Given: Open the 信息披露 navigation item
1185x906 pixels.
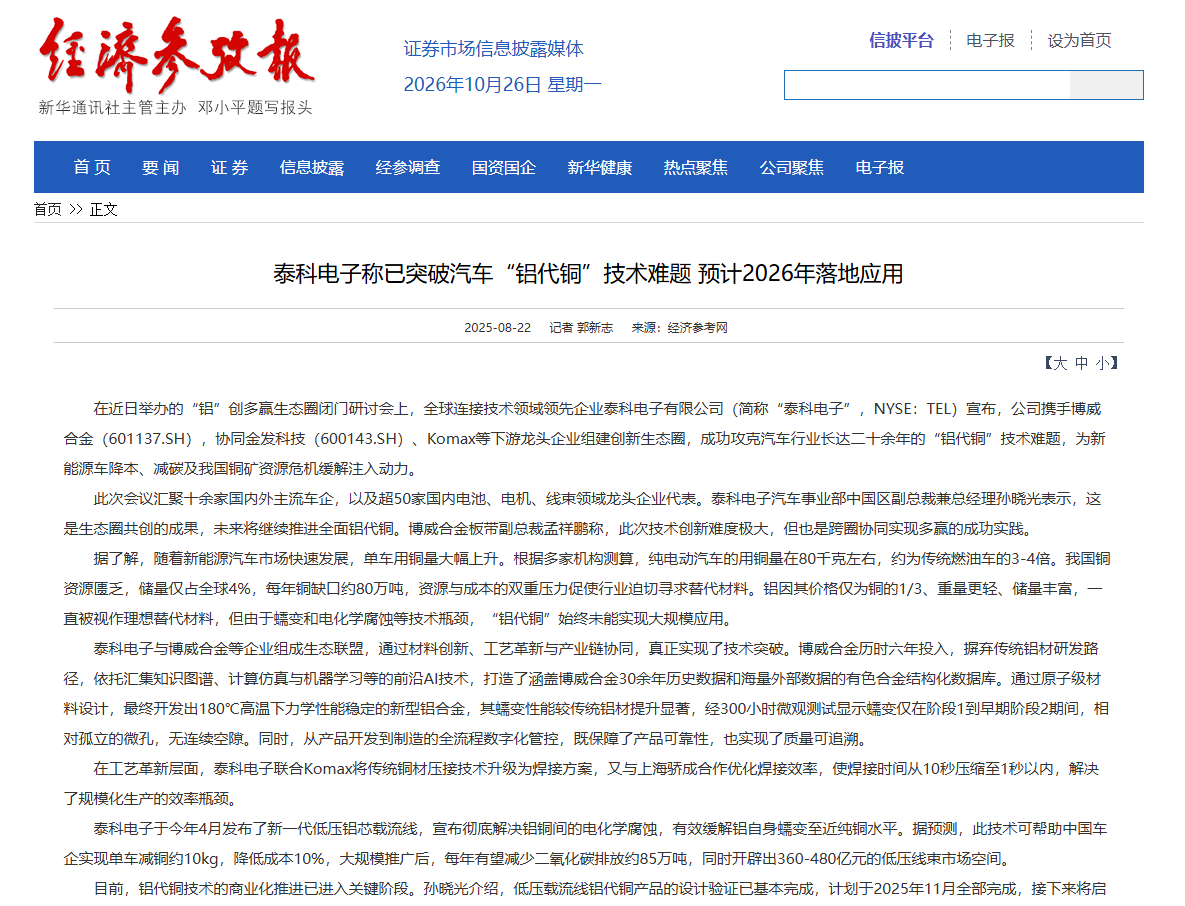Looking at the screenshot, I should [312, 167].
